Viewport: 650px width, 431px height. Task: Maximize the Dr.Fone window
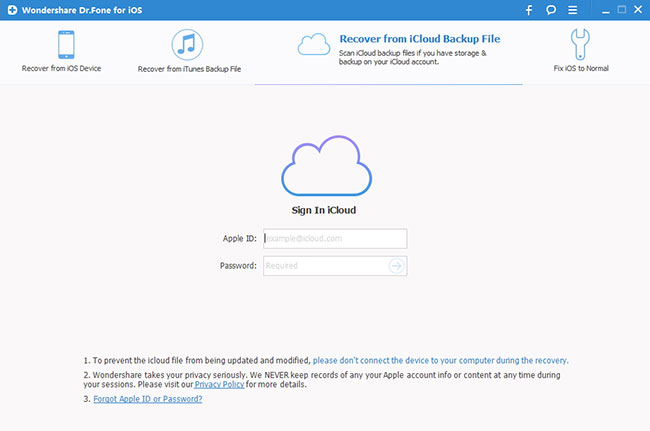pos(622,10)
